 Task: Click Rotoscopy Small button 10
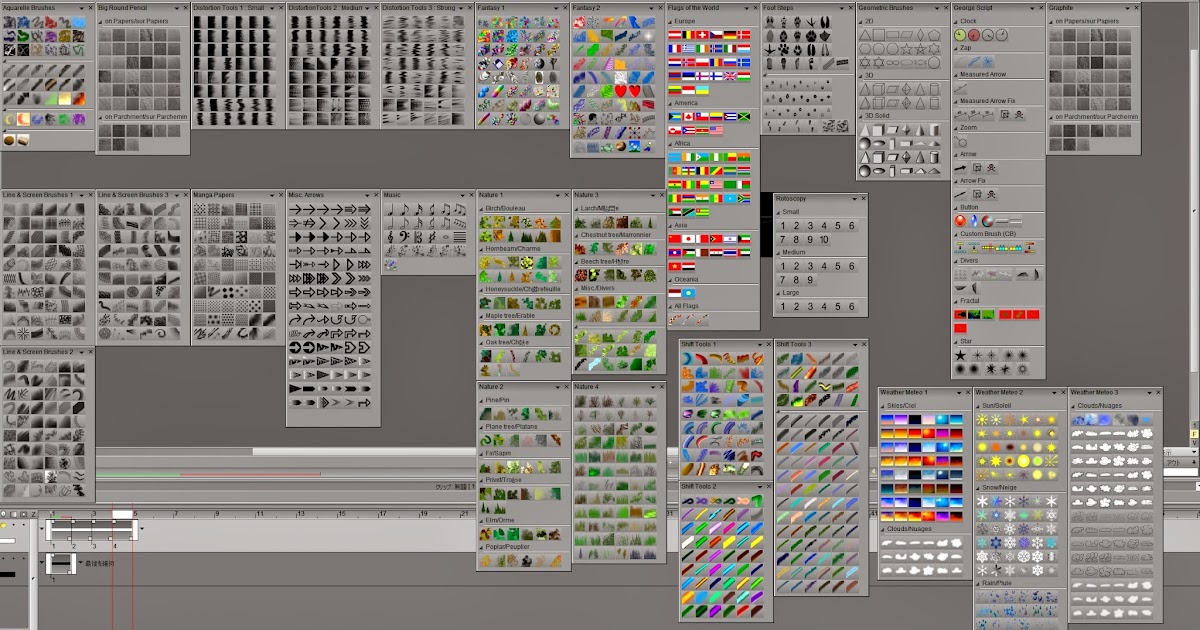point(824,240)
